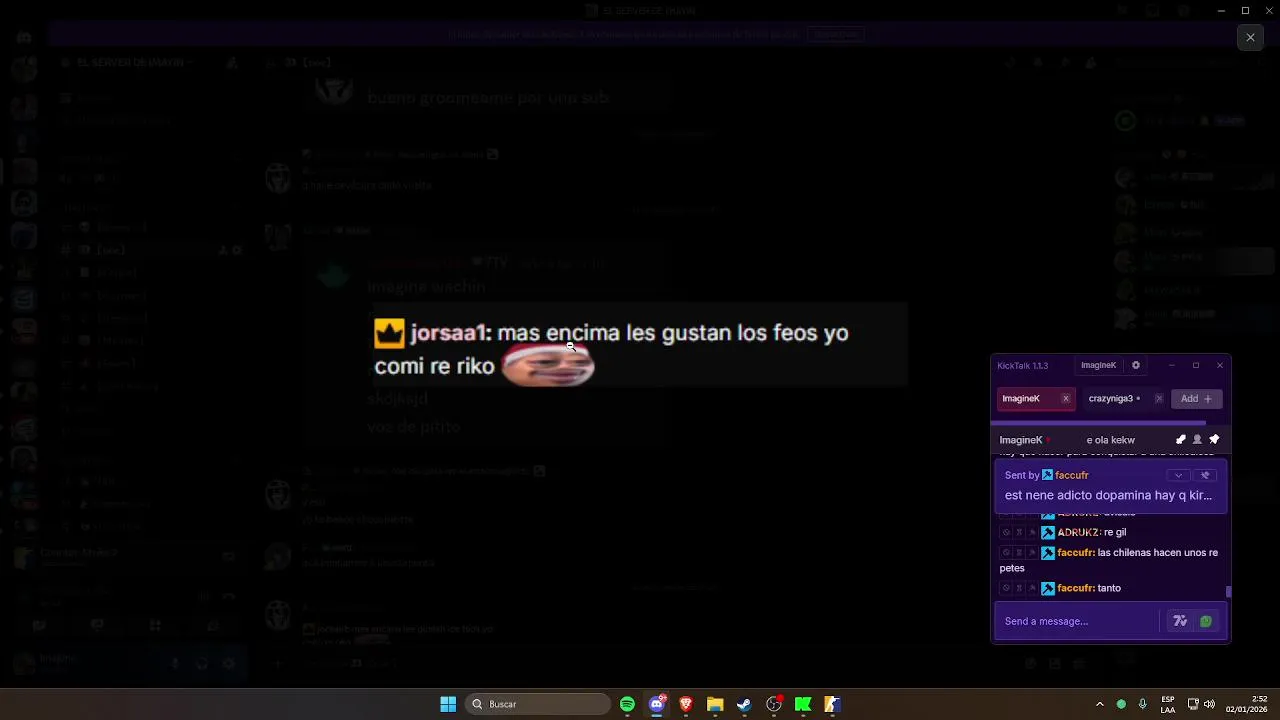Open moderator actions sword icon in chat header
The height and width of the screenshot is (720, 1280).
click(1181, 440)
